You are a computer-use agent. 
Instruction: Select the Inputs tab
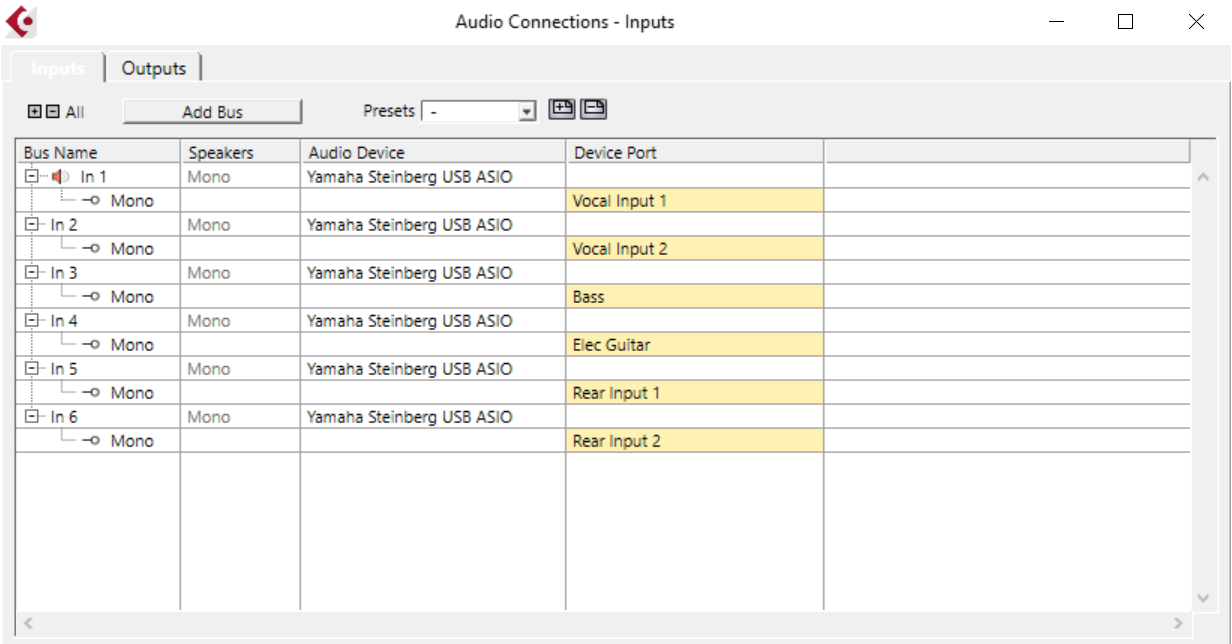coord(58,68)
